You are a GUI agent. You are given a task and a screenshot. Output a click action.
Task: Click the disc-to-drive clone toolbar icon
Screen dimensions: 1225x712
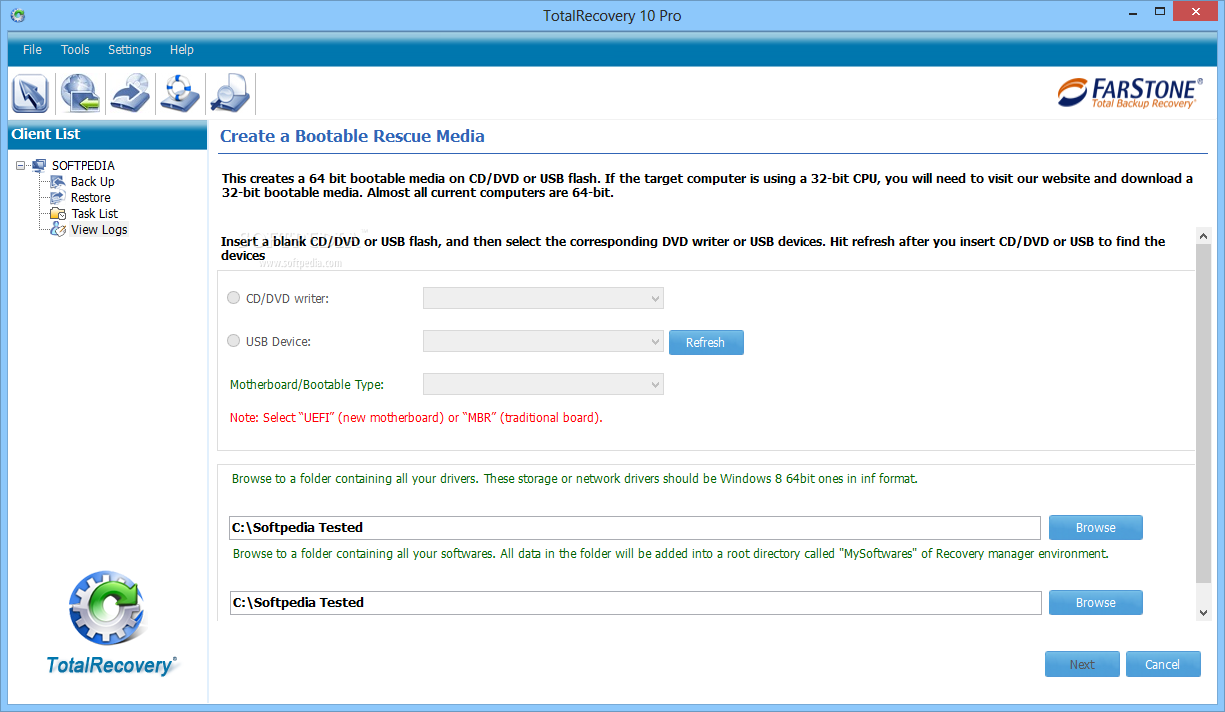click(130, 94)
